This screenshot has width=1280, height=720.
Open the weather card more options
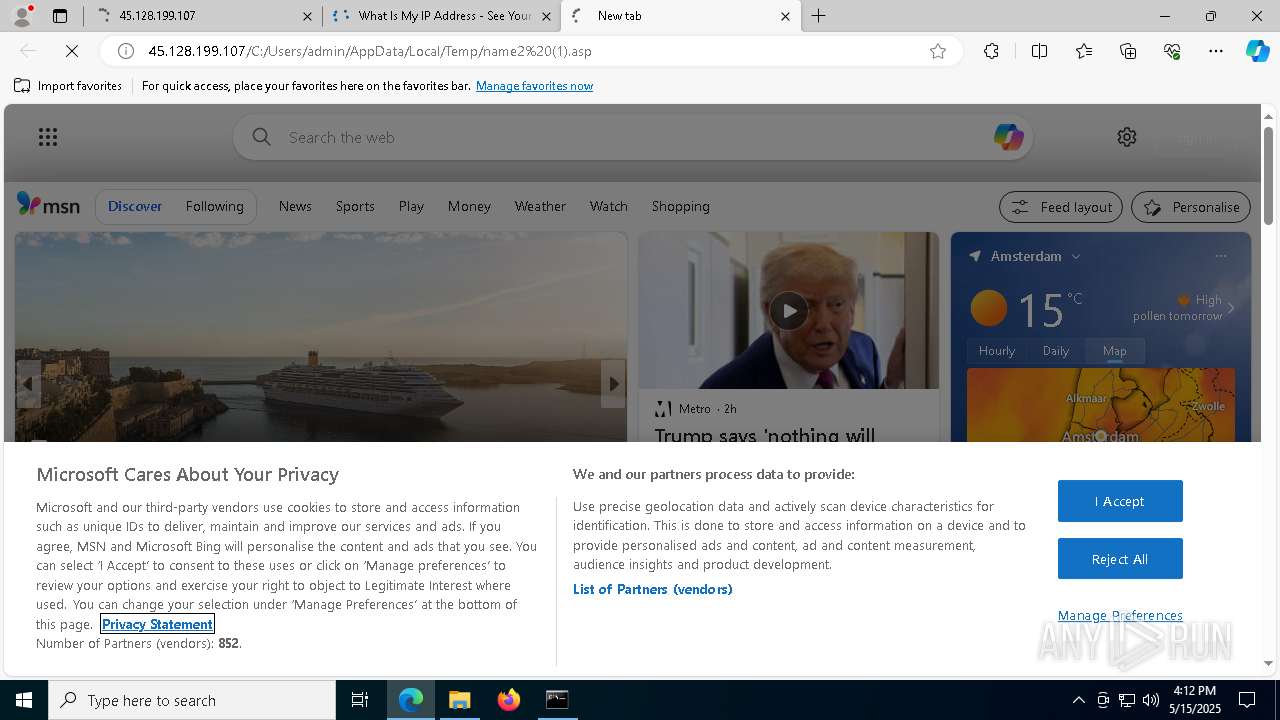coord(1221,256)
